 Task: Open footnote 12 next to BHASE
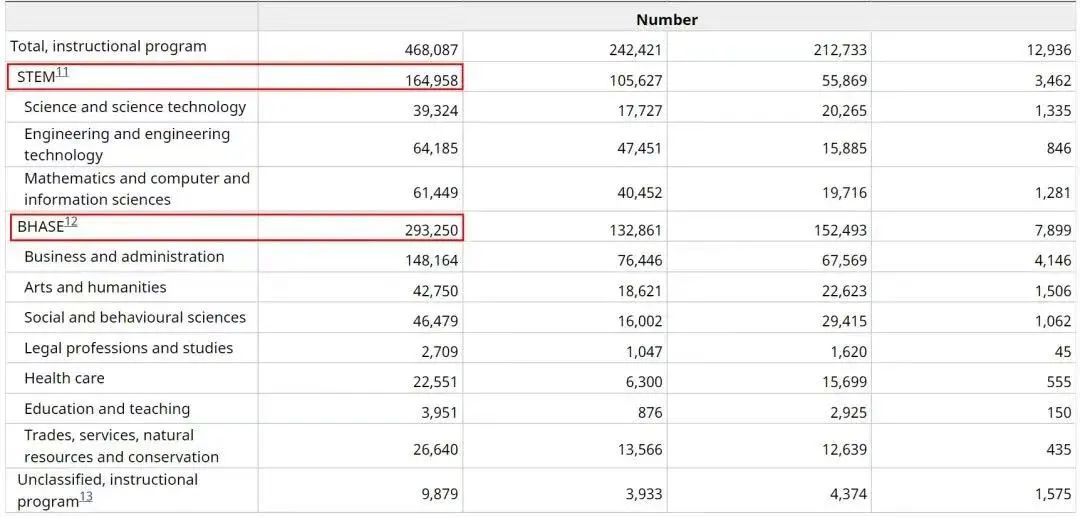coord(71,221)
